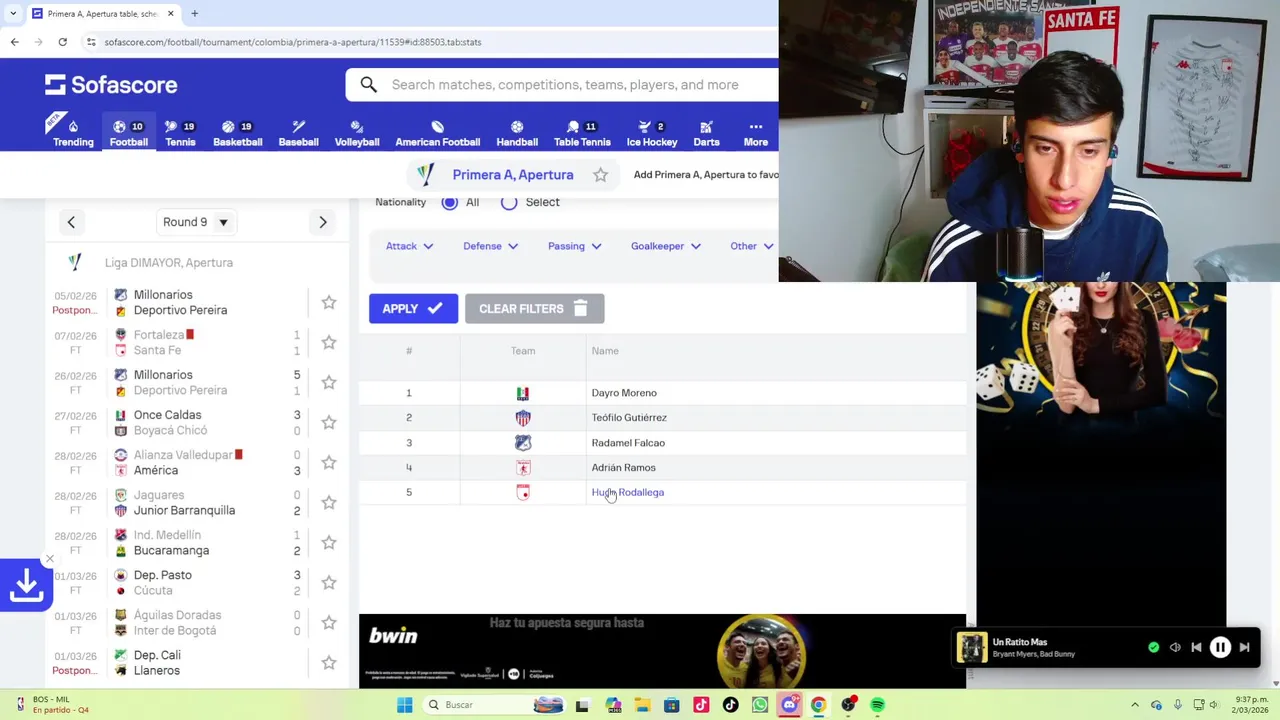The height and width of the screenshot is (720, 1280).
Task: Click the browser address bar URL
Action: [x=293, y=42]
